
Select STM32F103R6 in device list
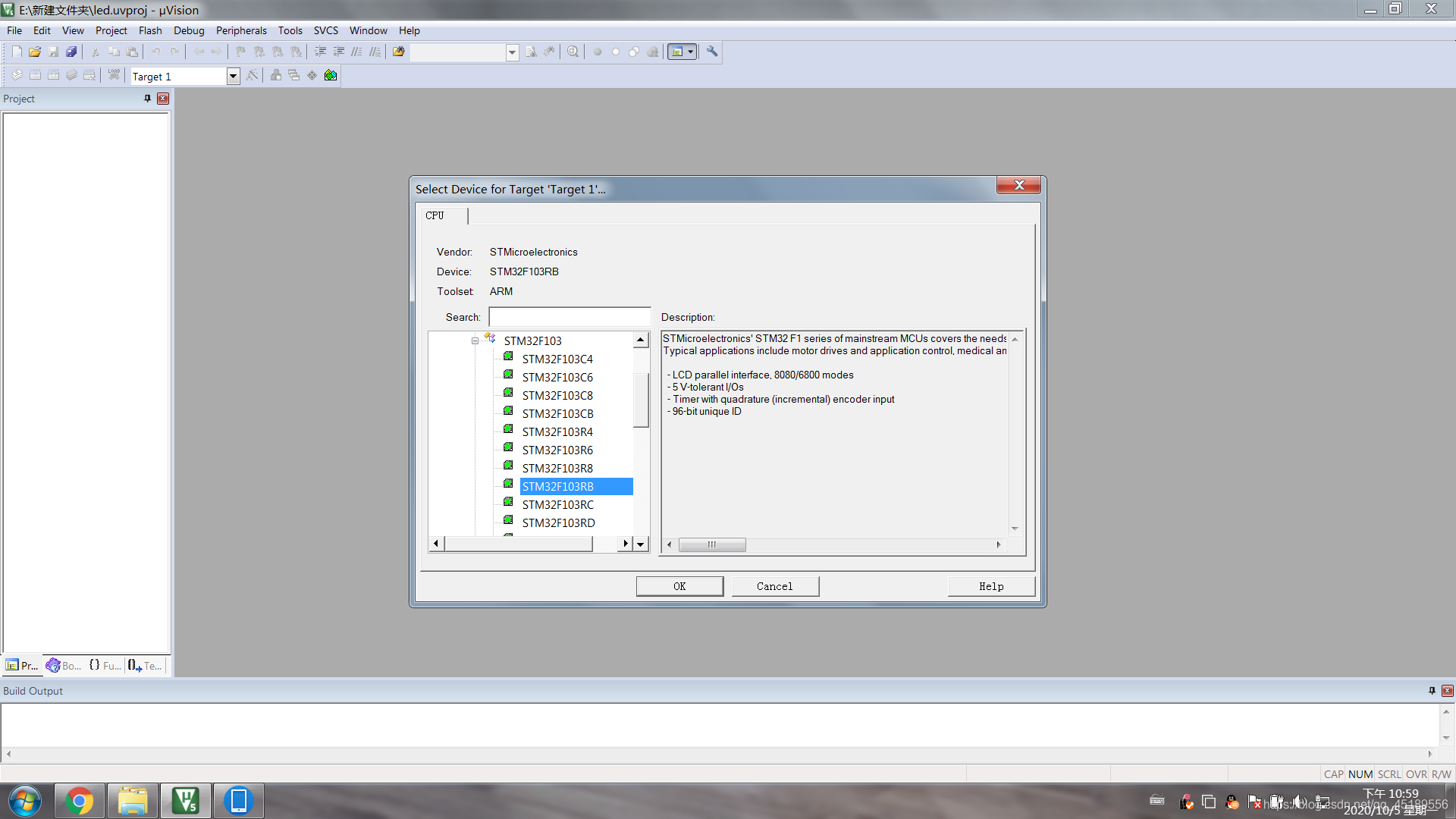tap(557, 450)
